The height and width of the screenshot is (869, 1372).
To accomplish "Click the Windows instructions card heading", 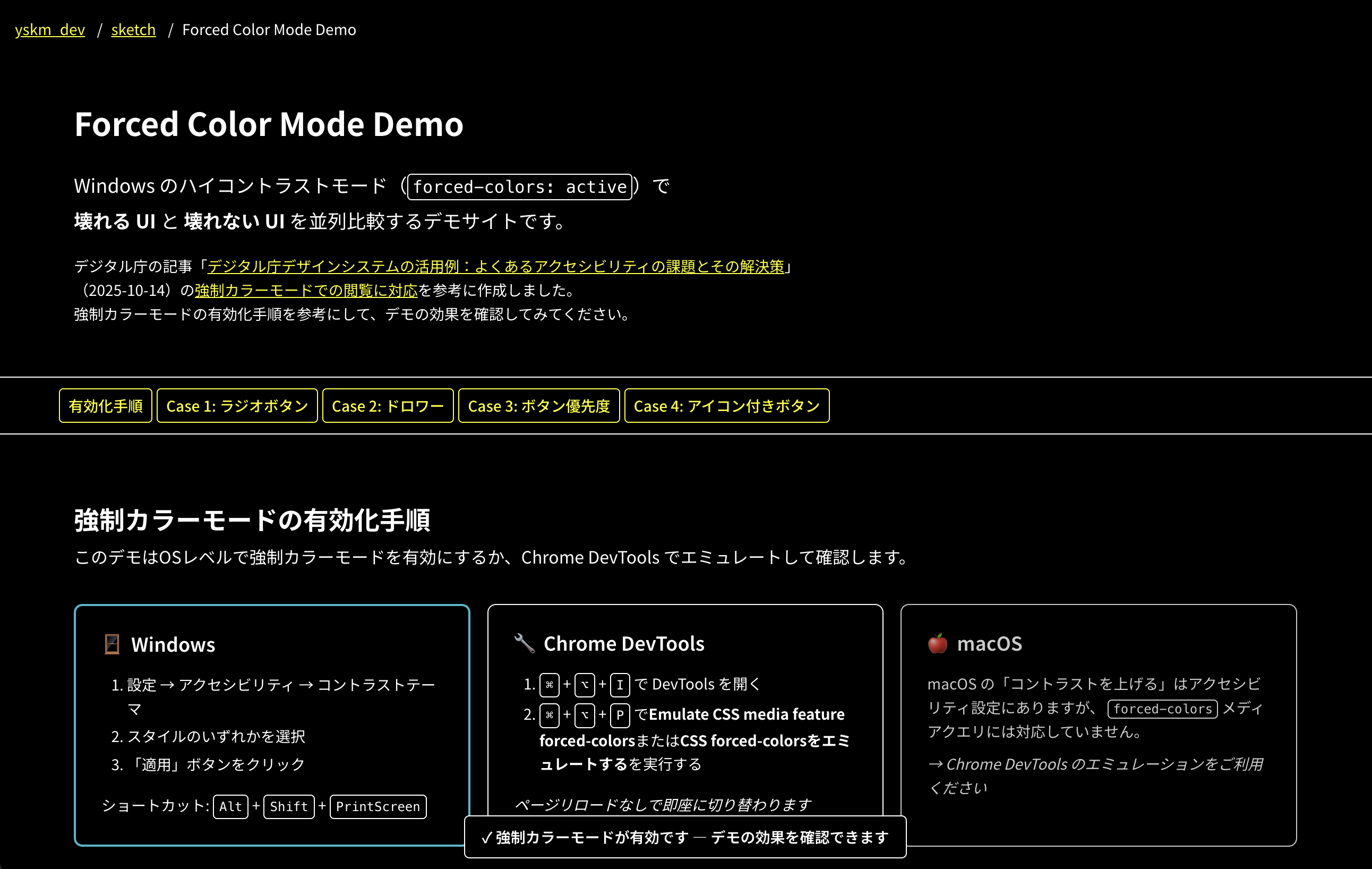I will [x=173, y=644].
